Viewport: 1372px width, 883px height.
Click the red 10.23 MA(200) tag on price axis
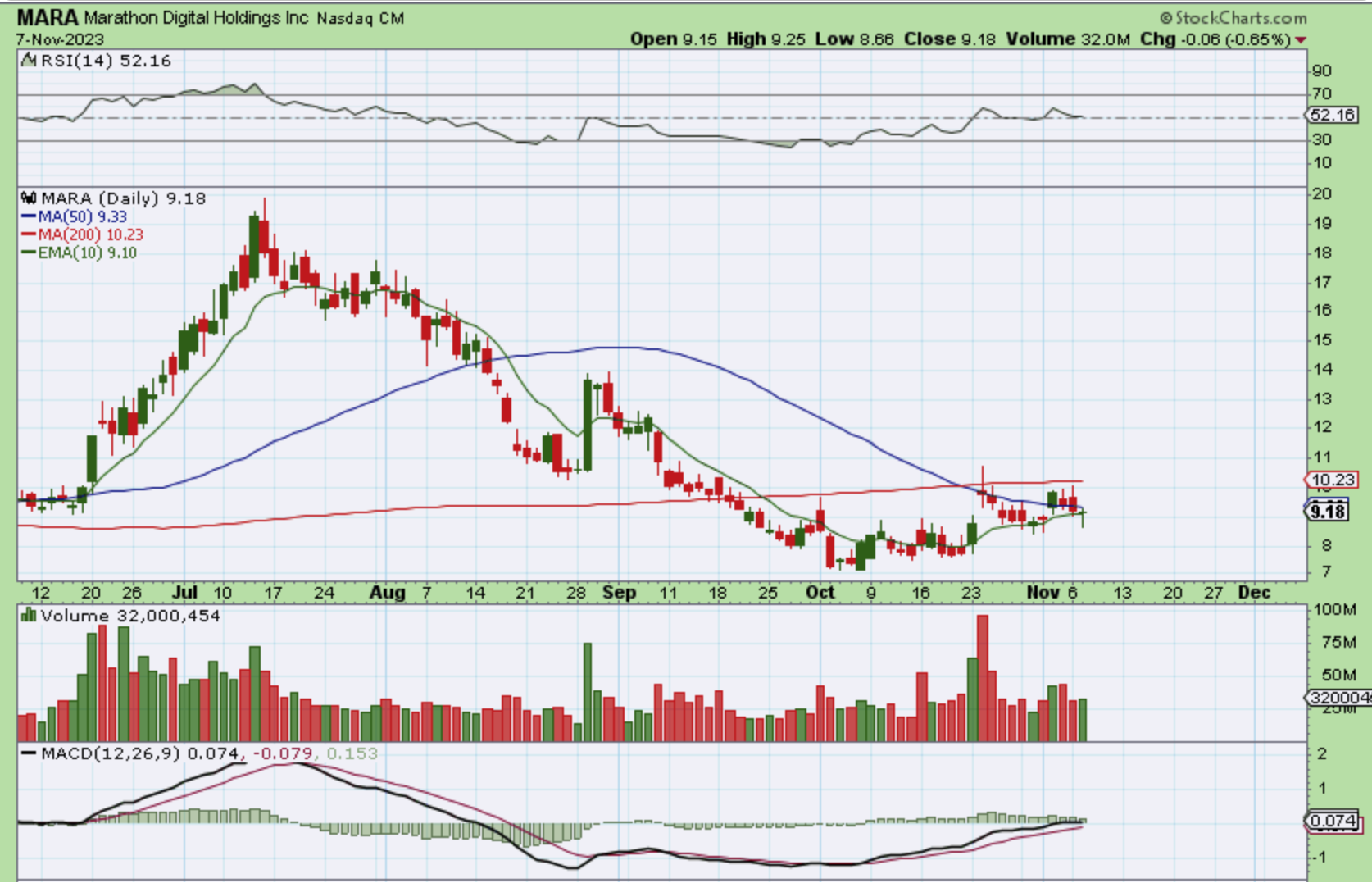point(1333,480)
